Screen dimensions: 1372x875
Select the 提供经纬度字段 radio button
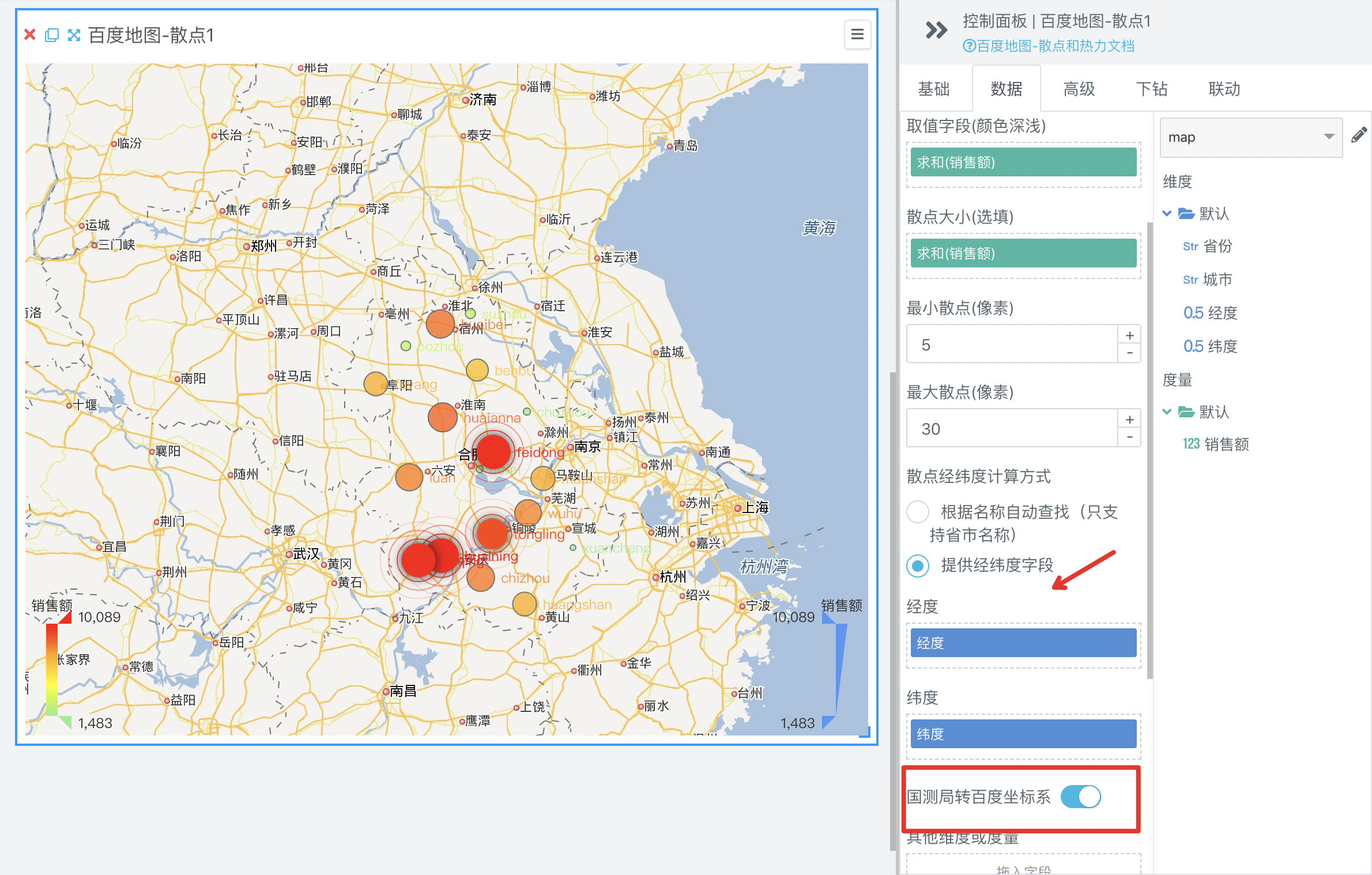click(918, 565)
